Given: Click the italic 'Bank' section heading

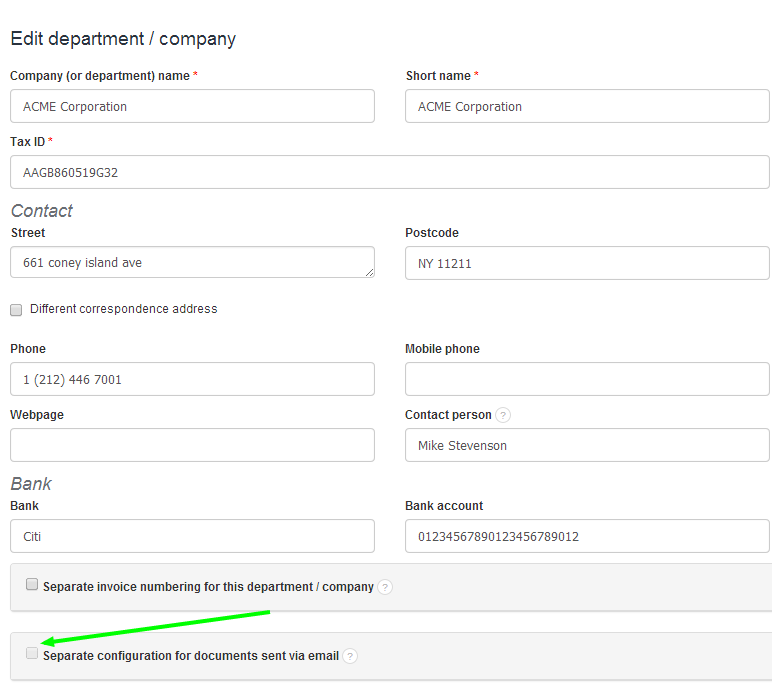Looking at the screenshot, I should click(31, 484).
